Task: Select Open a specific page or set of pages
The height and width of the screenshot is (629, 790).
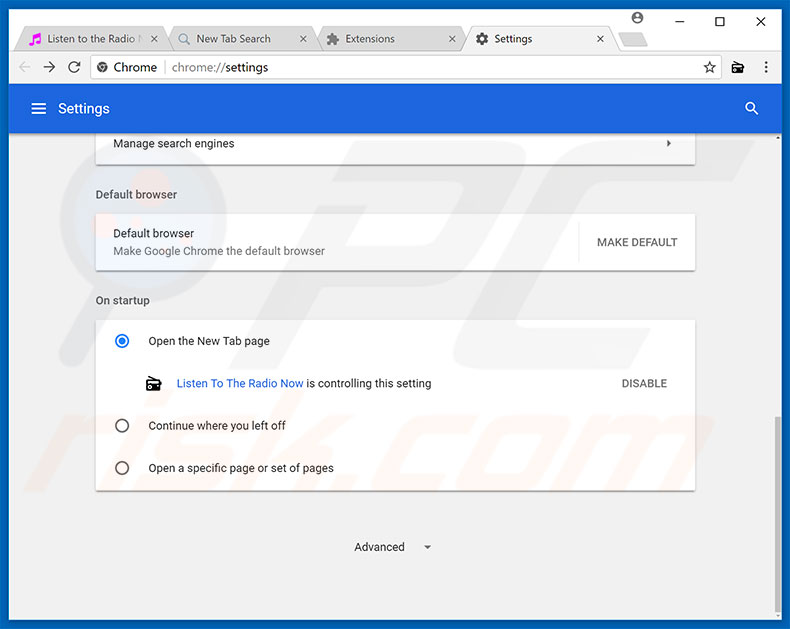Action: coord(122,468)
